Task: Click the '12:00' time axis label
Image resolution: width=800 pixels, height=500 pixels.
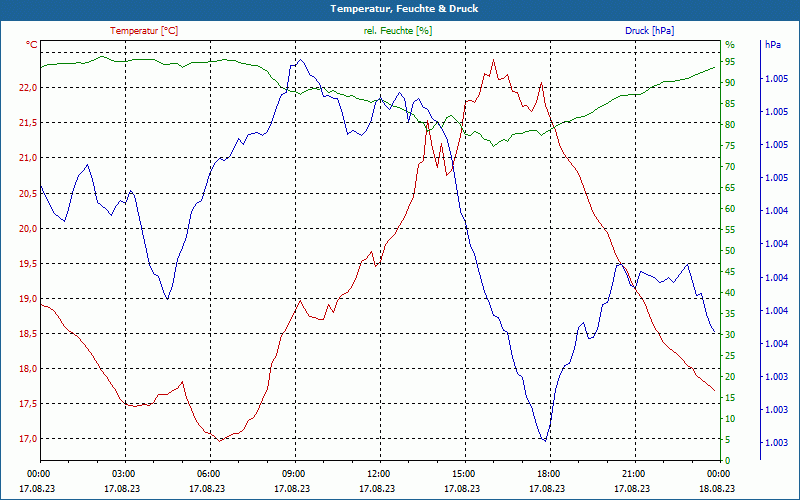Action: pos(379,473)
